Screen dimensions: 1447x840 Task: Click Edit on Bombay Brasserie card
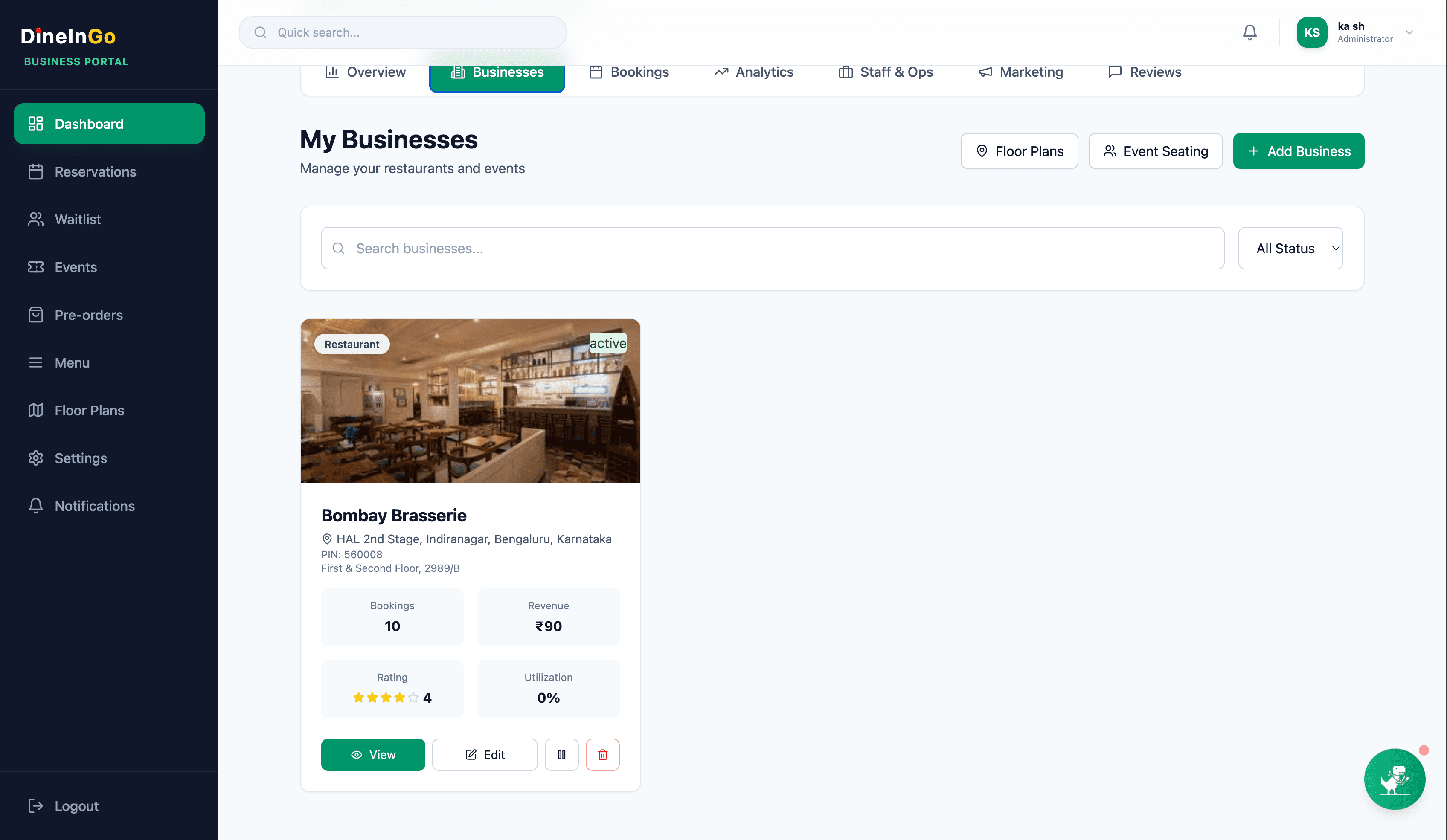click(x=485, y=755)
